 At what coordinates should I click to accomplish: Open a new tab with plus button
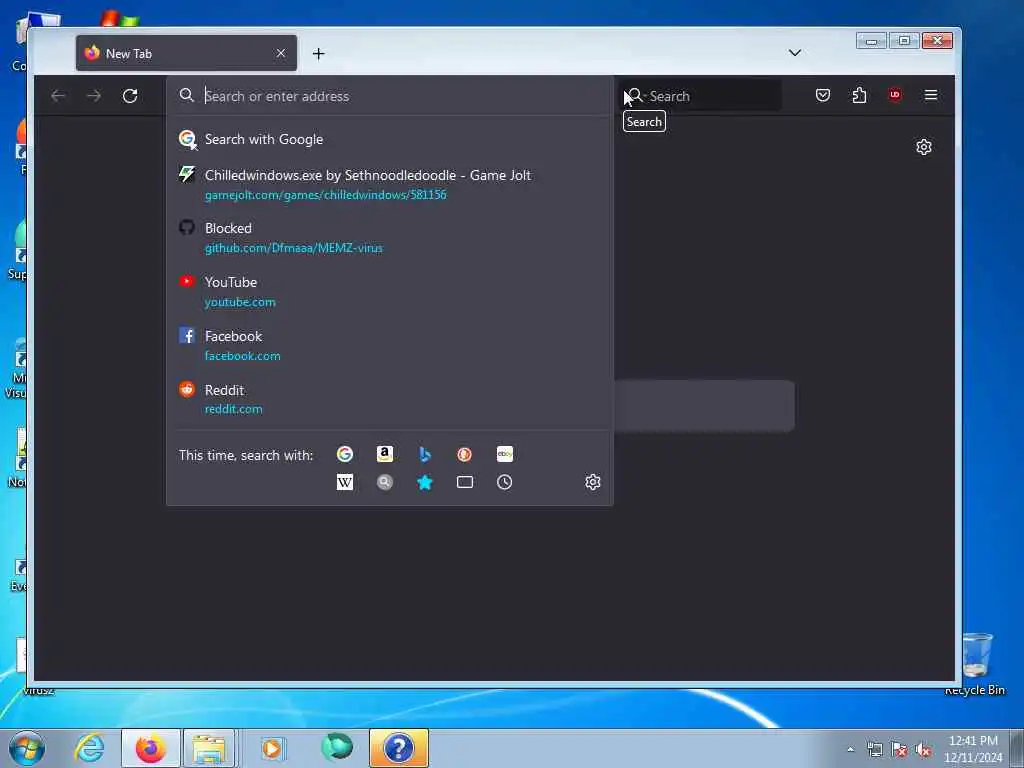coord(319,54)
